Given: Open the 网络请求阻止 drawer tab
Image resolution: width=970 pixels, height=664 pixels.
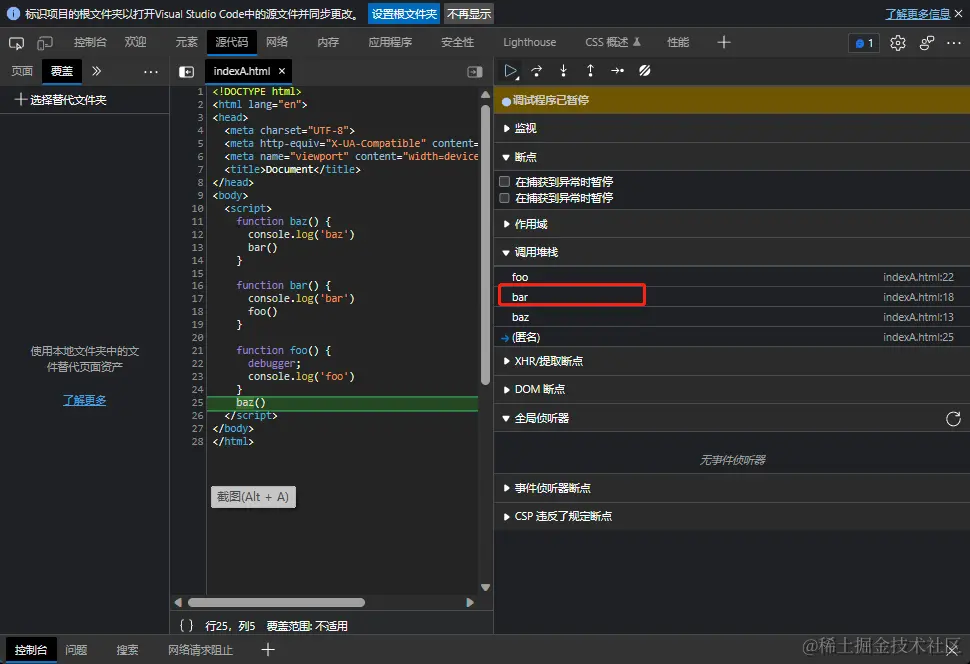Looking at the screenshot, I should pyautogui.click(x=200, y=650).
